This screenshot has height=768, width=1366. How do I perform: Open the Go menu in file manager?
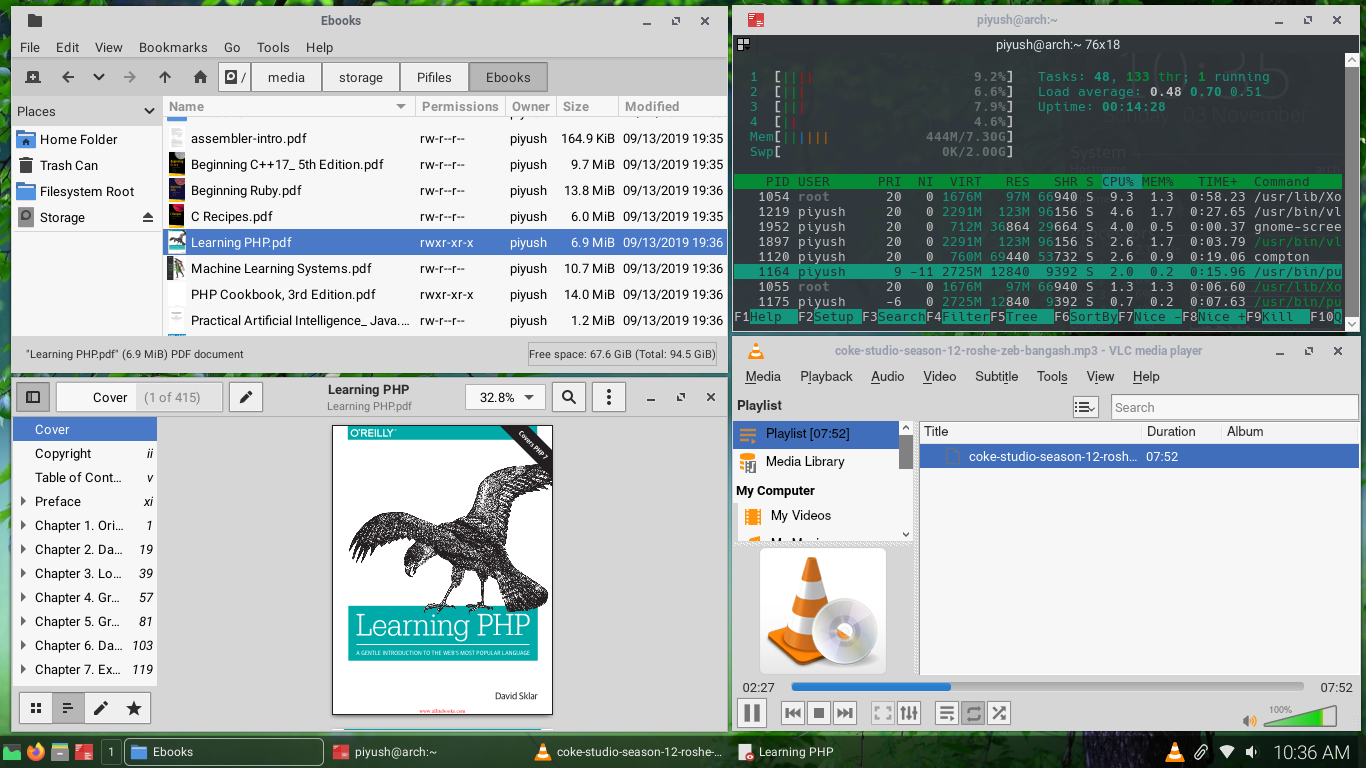tap(232, 47)
